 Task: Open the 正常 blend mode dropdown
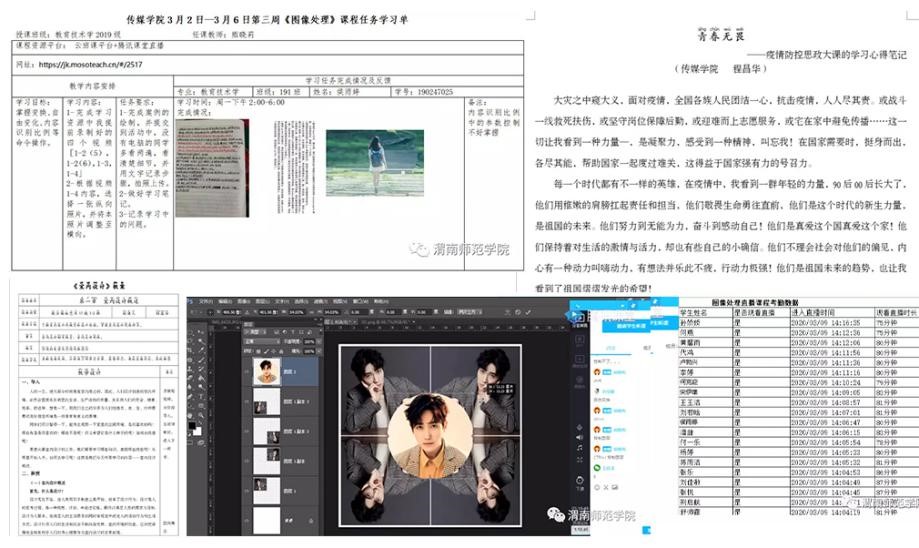click(x=264, y=340)
